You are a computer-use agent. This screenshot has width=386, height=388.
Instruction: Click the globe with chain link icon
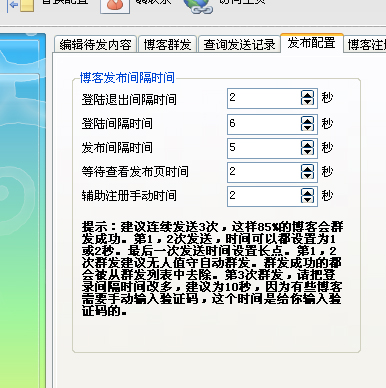coord(198,6)
